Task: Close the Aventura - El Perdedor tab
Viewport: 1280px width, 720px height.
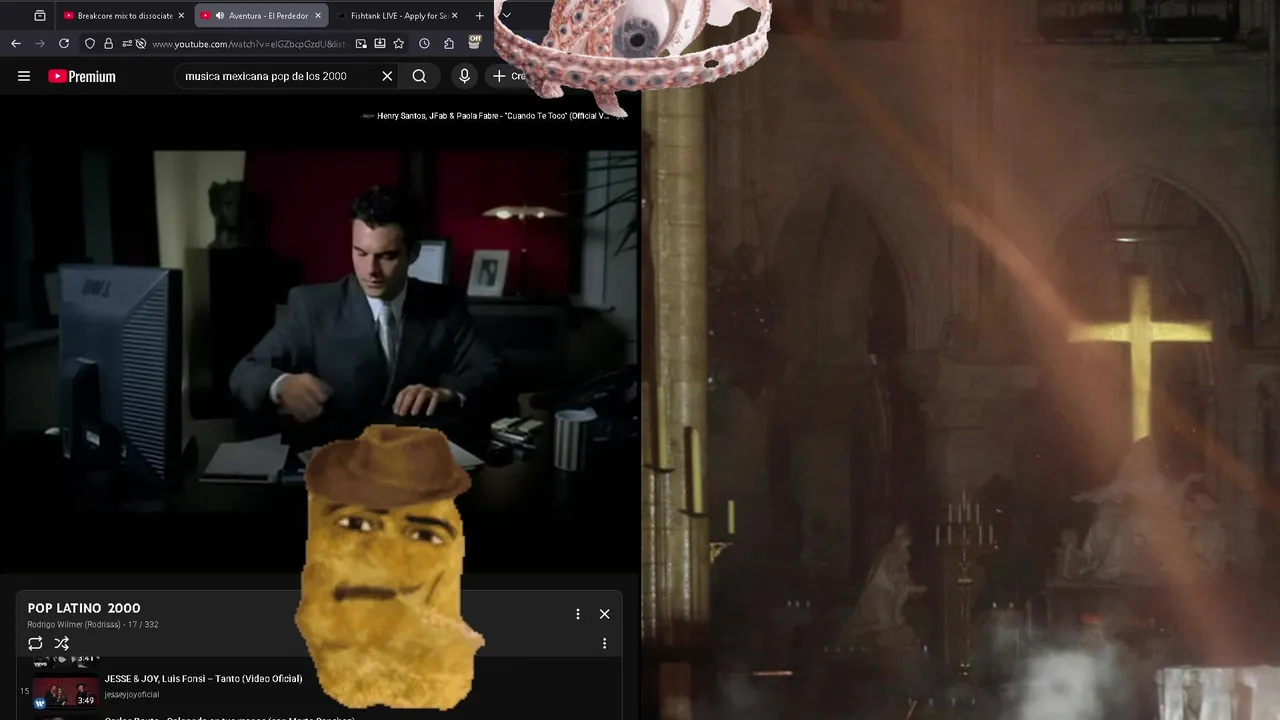Action: point(318,16)
